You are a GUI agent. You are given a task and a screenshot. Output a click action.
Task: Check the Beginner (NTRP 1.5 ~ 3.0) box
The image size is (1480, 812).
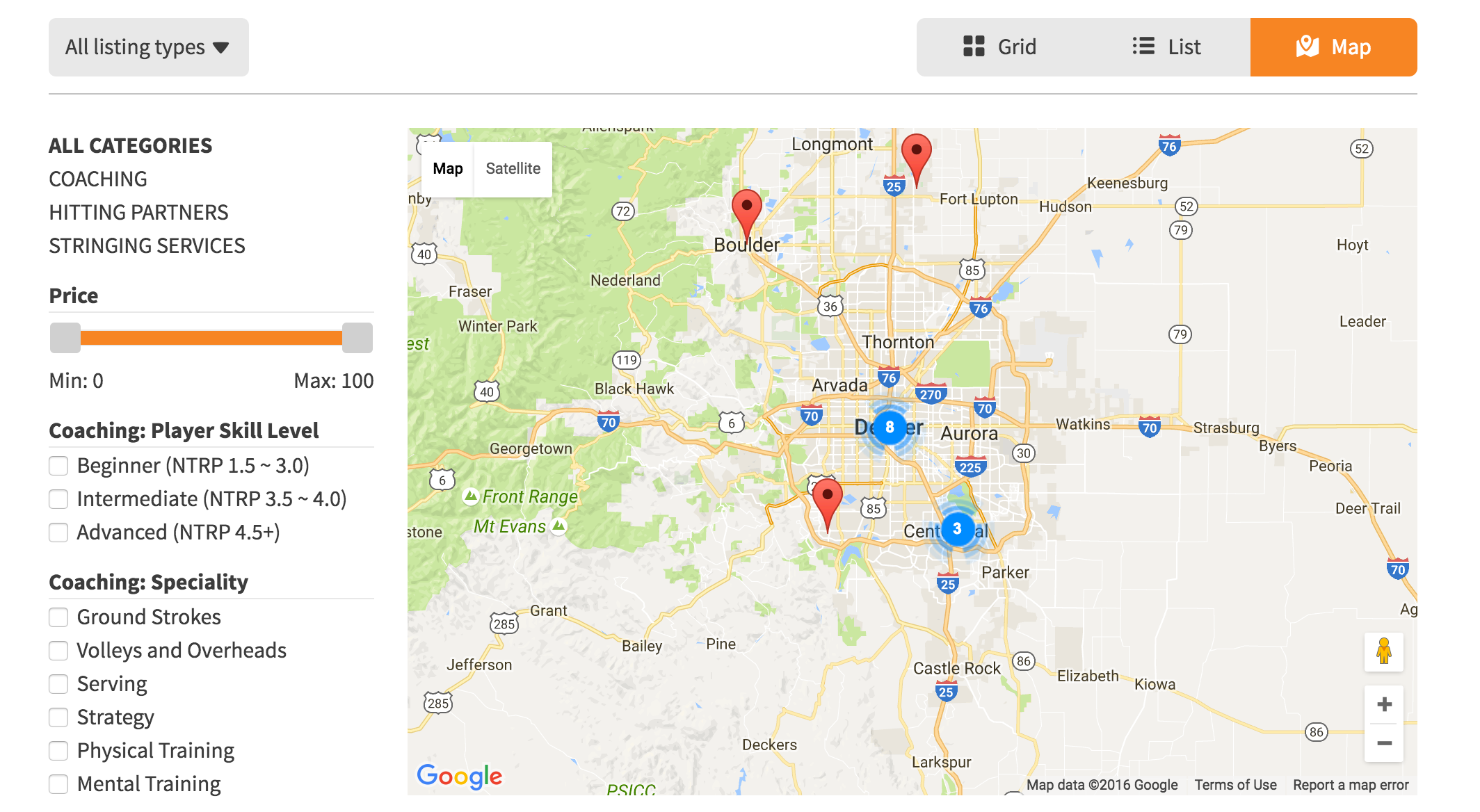click(58, 466)
